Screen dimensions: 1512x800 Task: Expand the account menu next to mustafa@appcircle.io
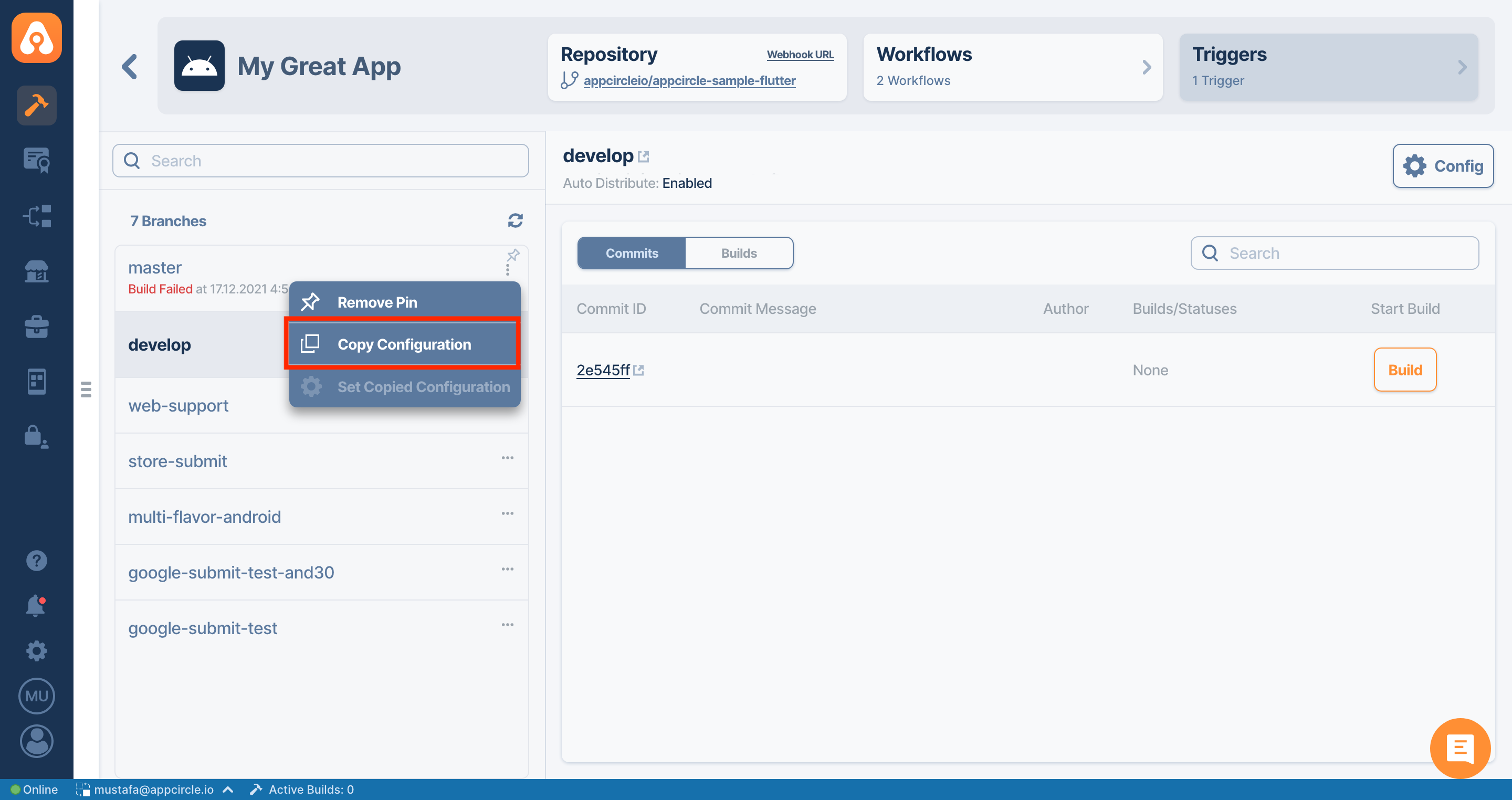point(228,790)
